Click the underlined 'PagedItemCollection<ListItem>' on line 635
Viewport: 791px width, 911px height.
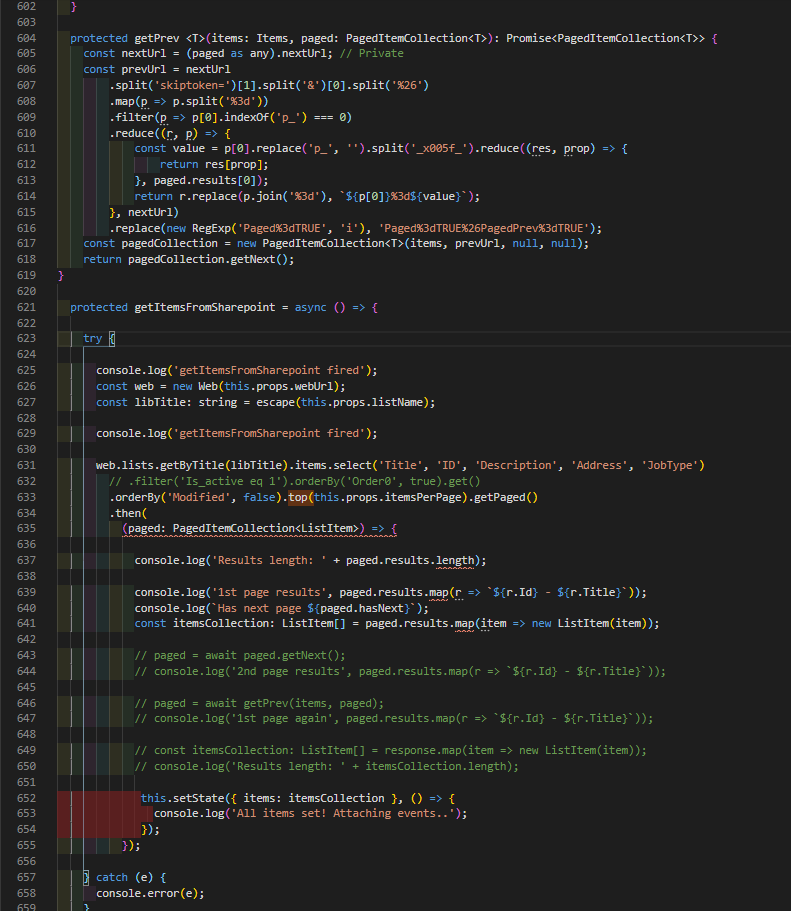tap(266, 528)
